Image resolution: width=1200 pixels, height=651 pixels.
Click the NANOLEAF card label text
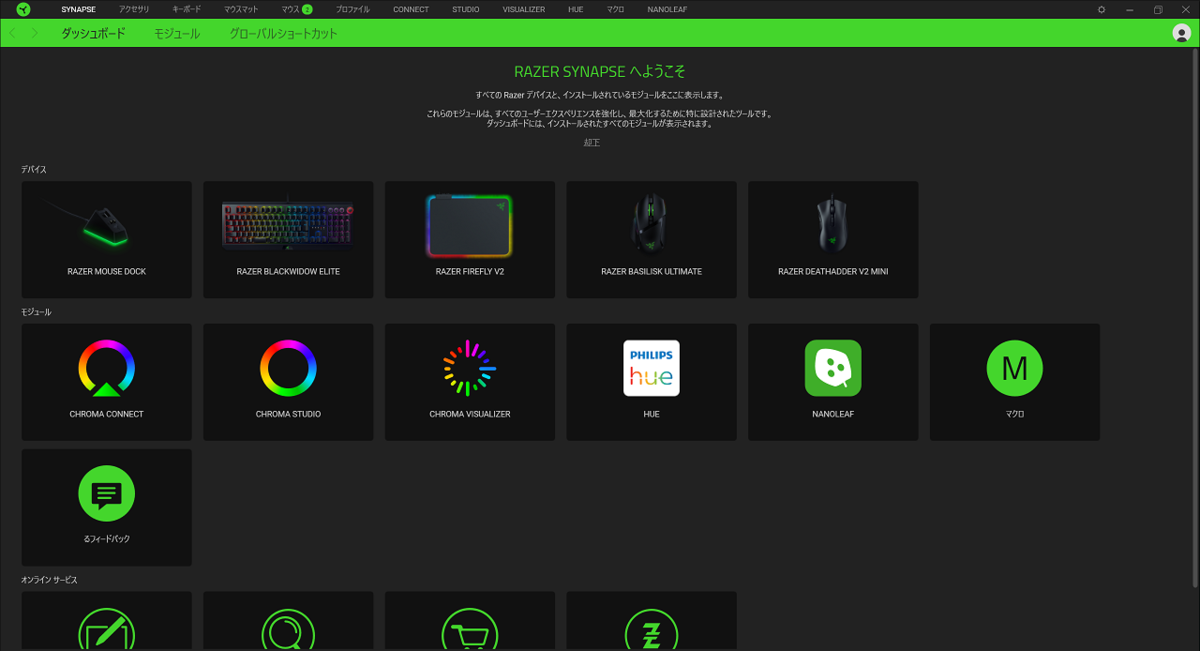click(x=833, y=414)
